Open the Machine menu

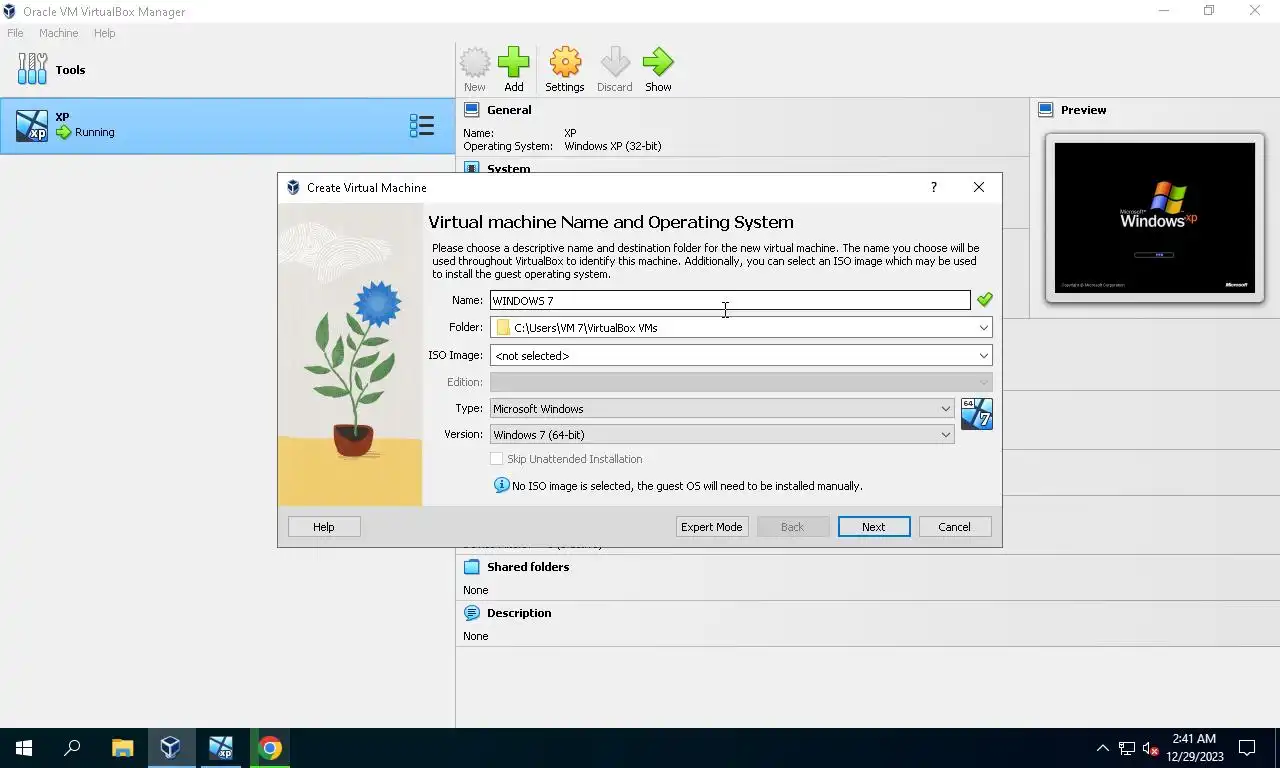pyautogui.click(x=58, y=33)
